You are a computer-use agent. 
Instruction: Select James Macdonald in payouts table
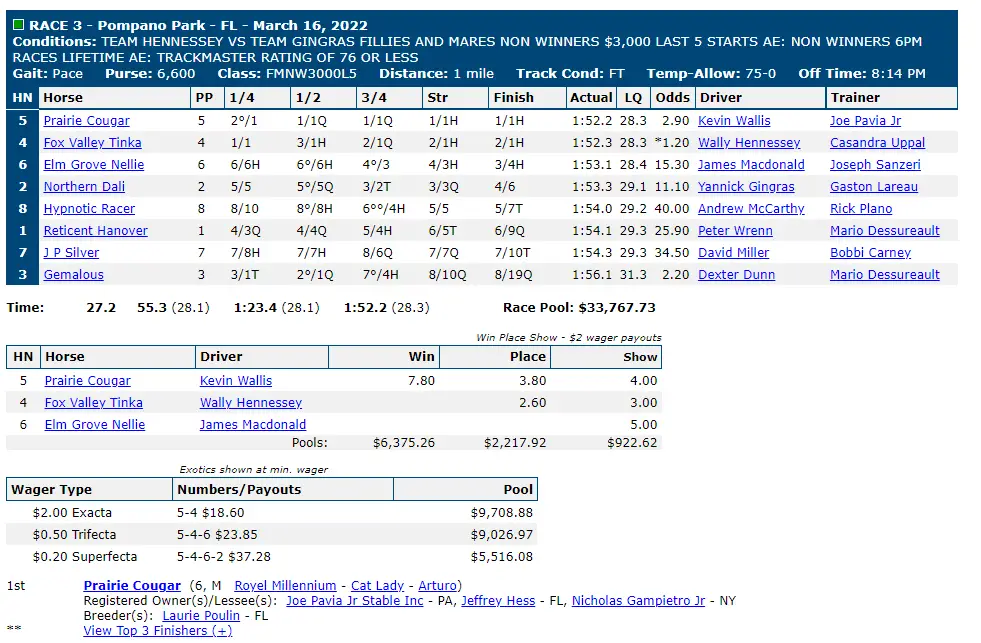pos(253,424)
